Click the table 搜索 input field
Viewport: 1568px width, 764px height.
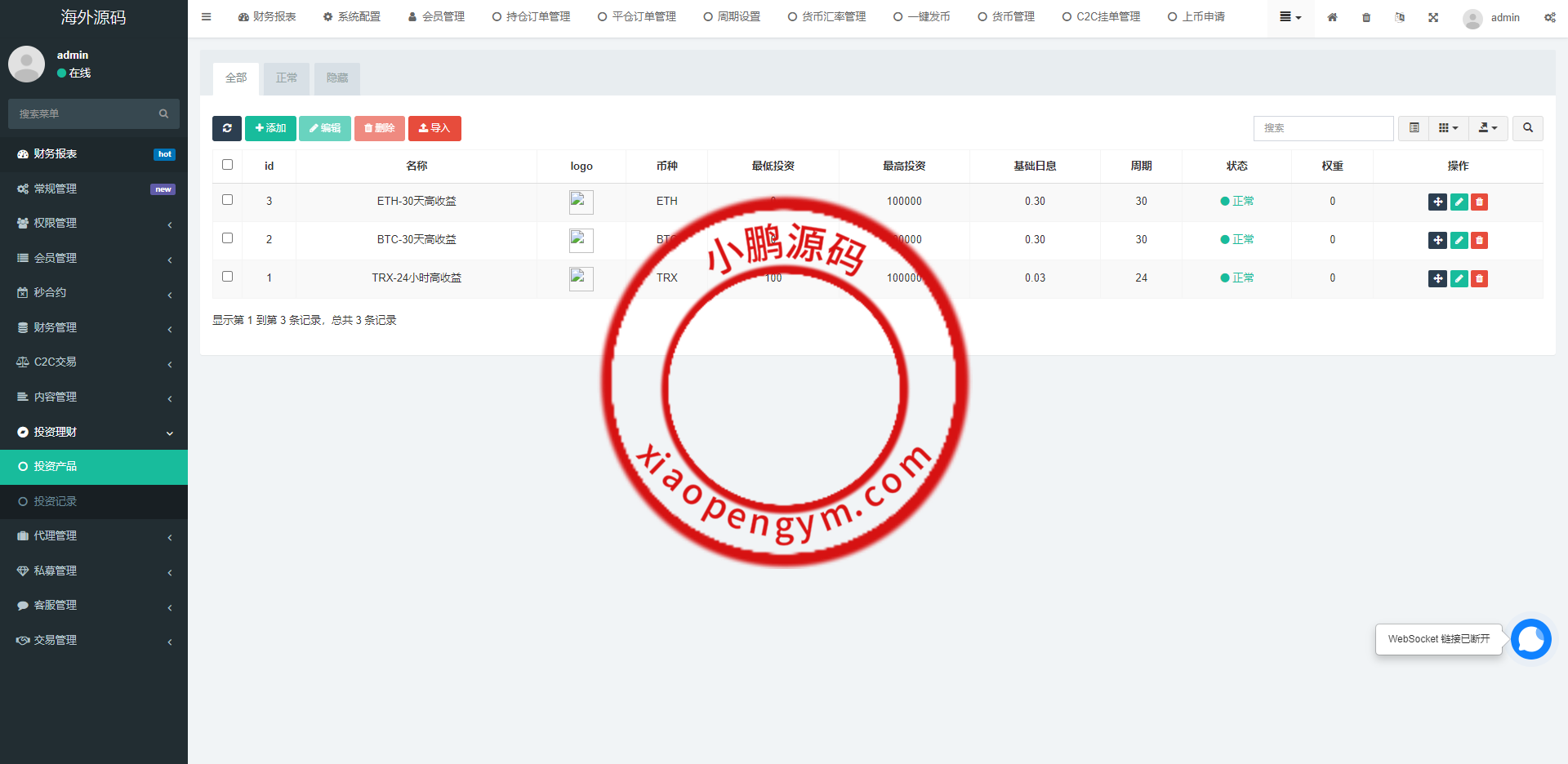click(1323, 128)
